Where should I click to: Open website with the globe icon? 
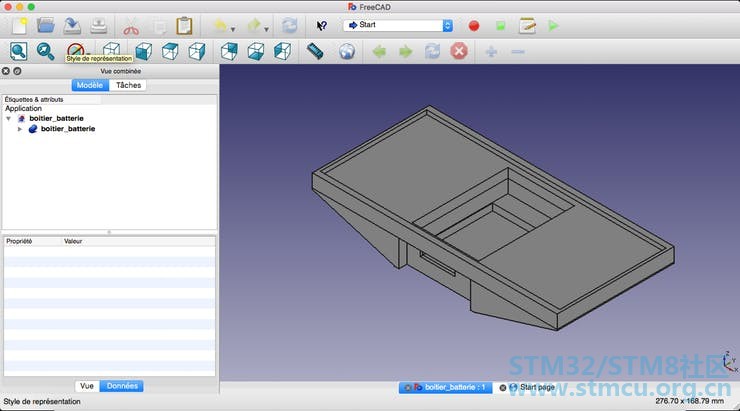coord(347,51)
